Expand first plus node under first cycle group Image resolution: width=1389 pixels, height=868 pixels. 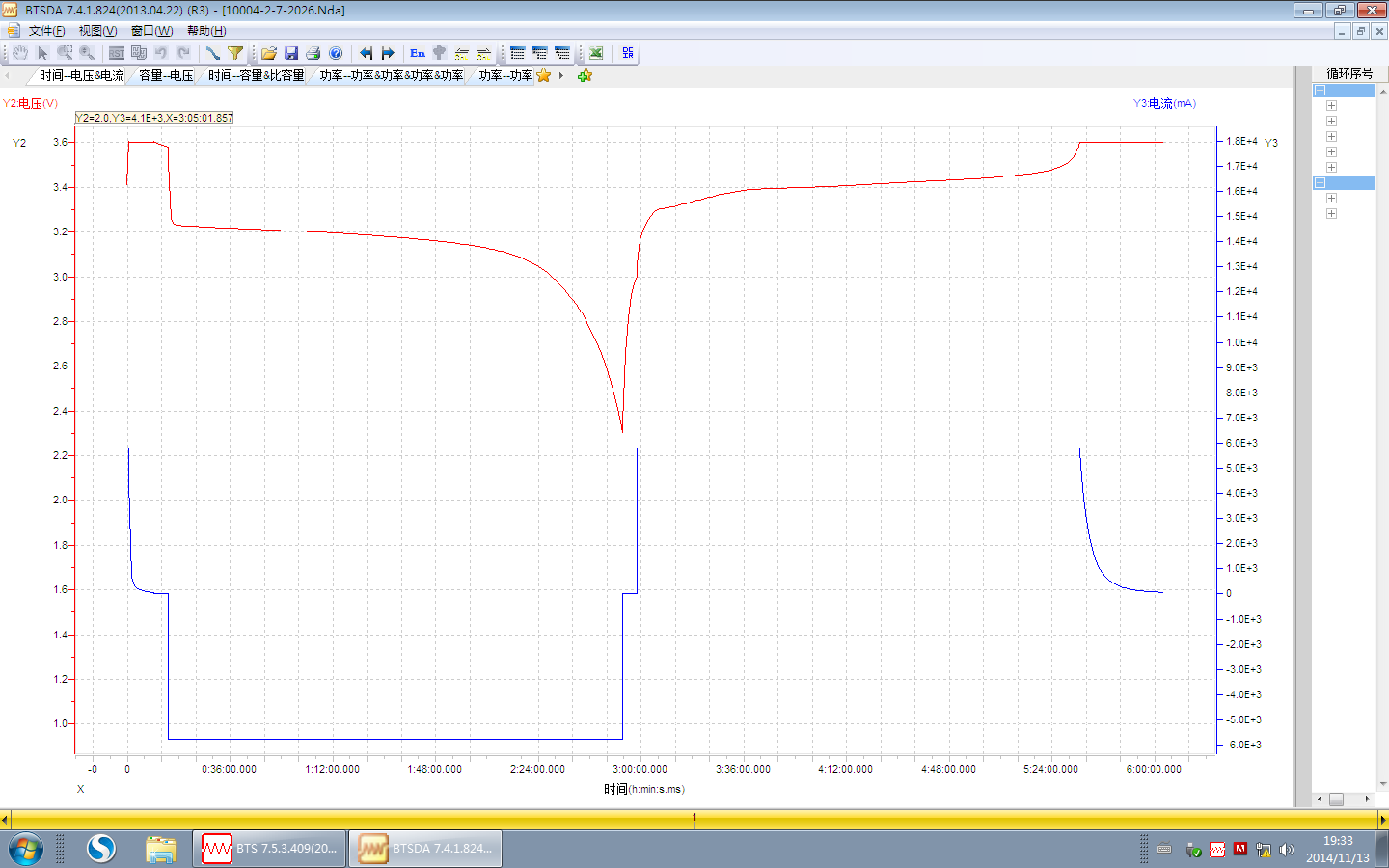1331,106
